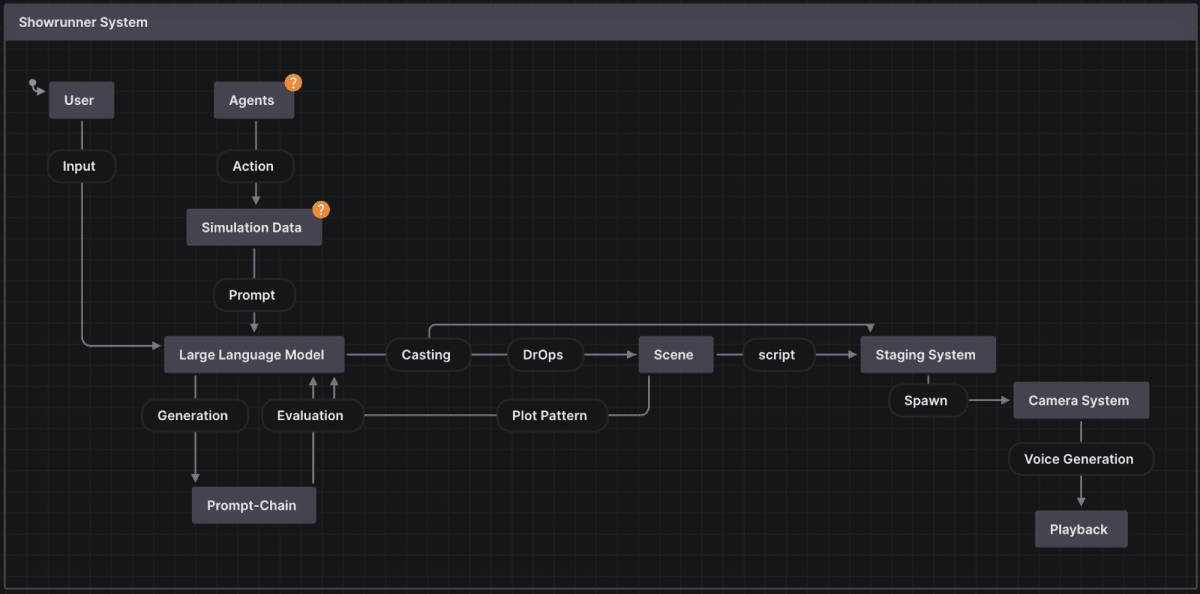Image resolution: width=1200 pixels, height=594 pixels.
Task: Click the Generation edge label
Action: pos(195,415)
